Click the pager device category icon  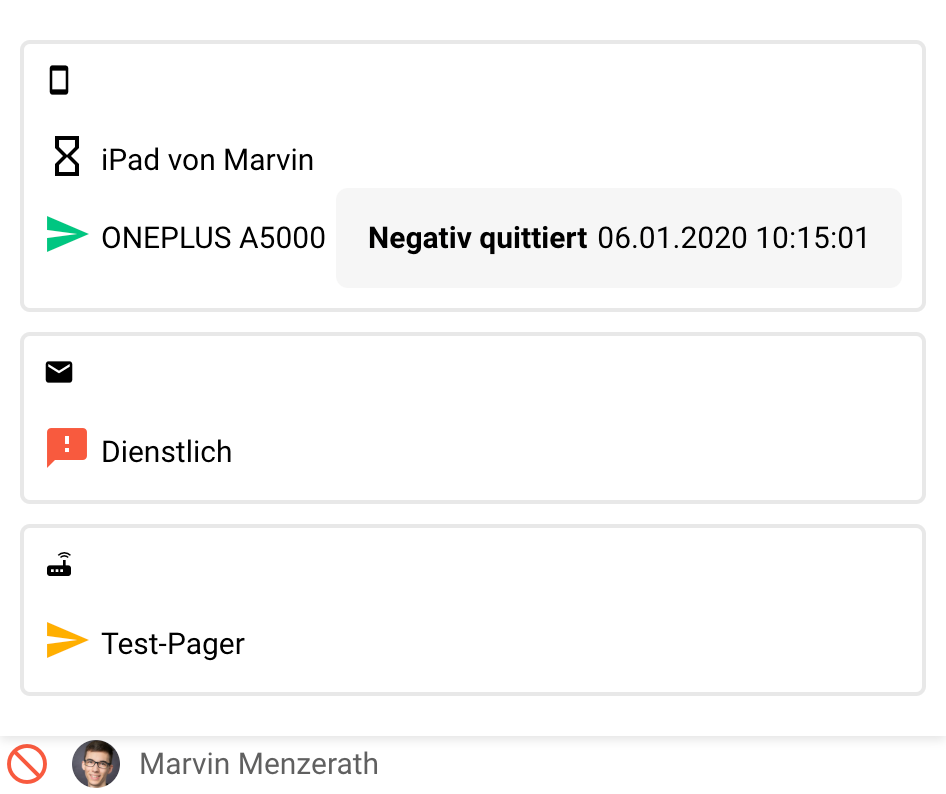pyautogui.click(x=59, y=565)
